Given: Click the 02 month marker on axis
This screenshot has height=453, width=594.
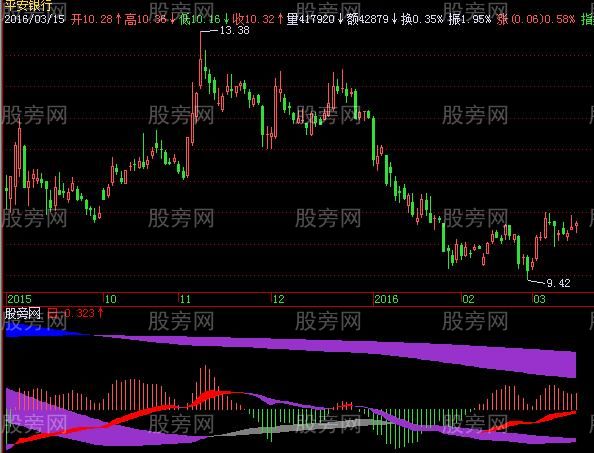Looking at the screenshot, I should tap(468, 299).
